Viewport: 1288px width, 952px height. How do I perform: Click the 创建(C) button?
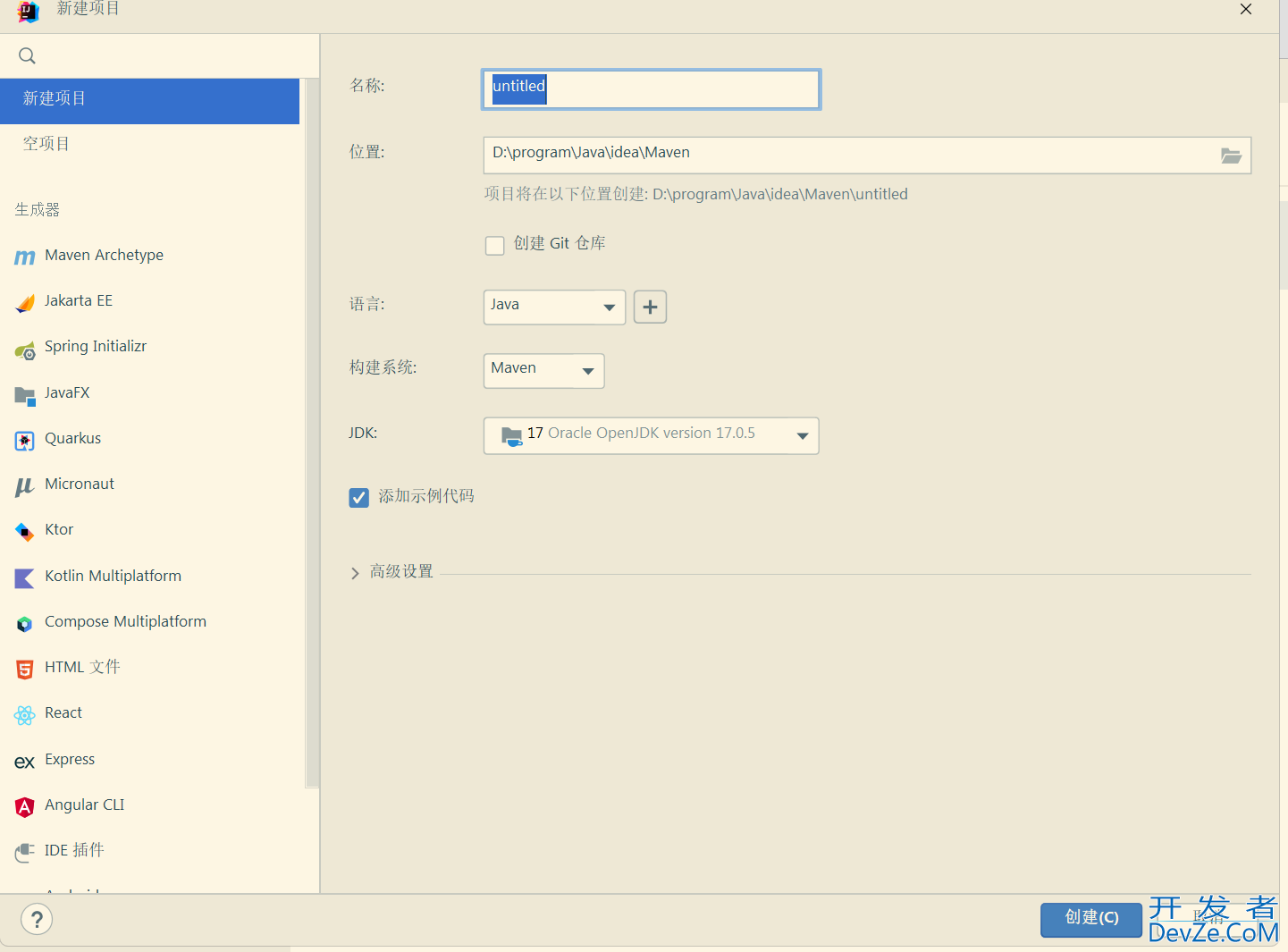click(1091, 919)
